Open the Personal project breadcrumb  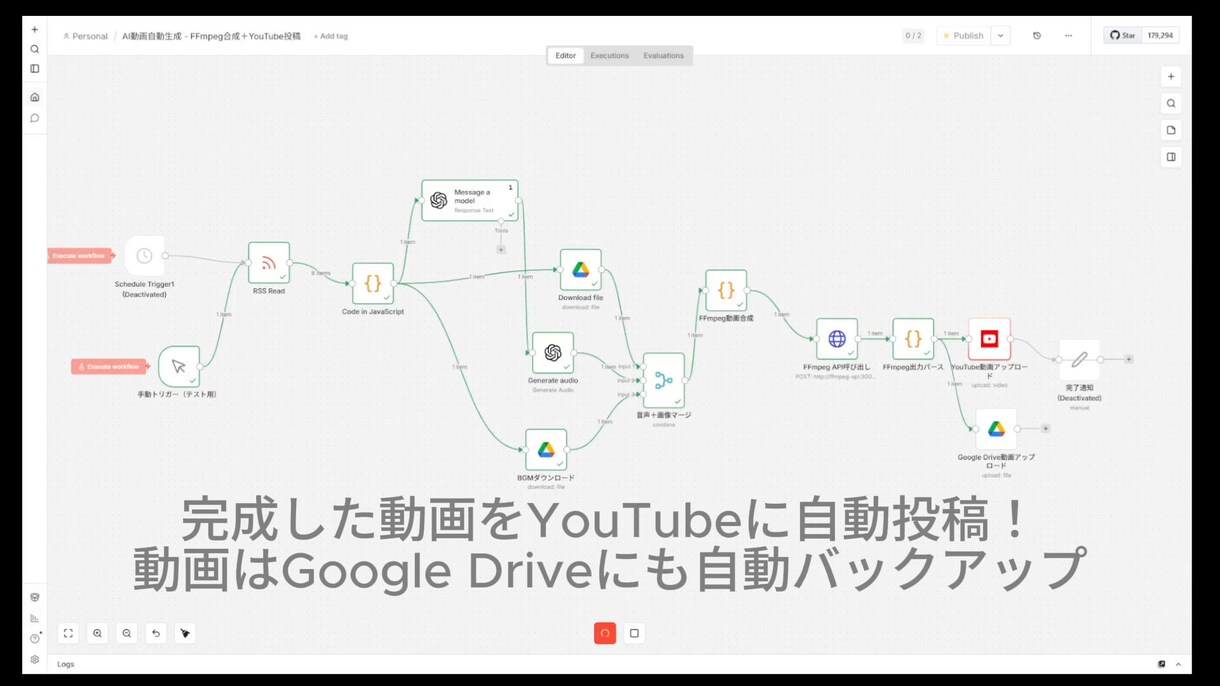point(85,36)
